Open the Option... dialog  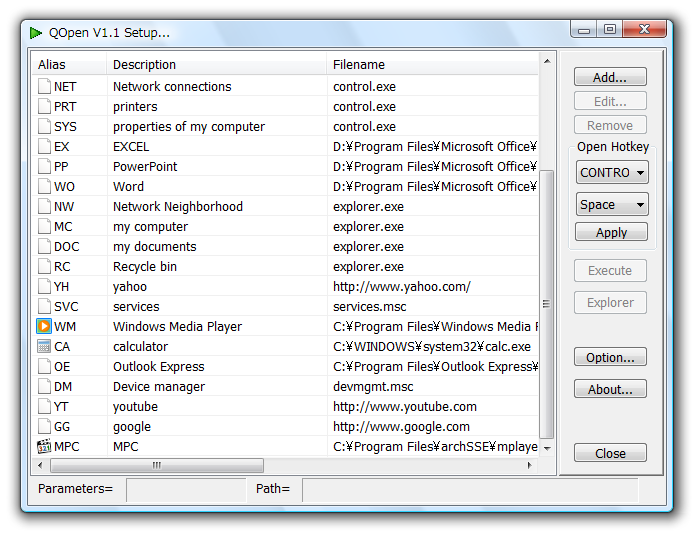tap(610, 358)
